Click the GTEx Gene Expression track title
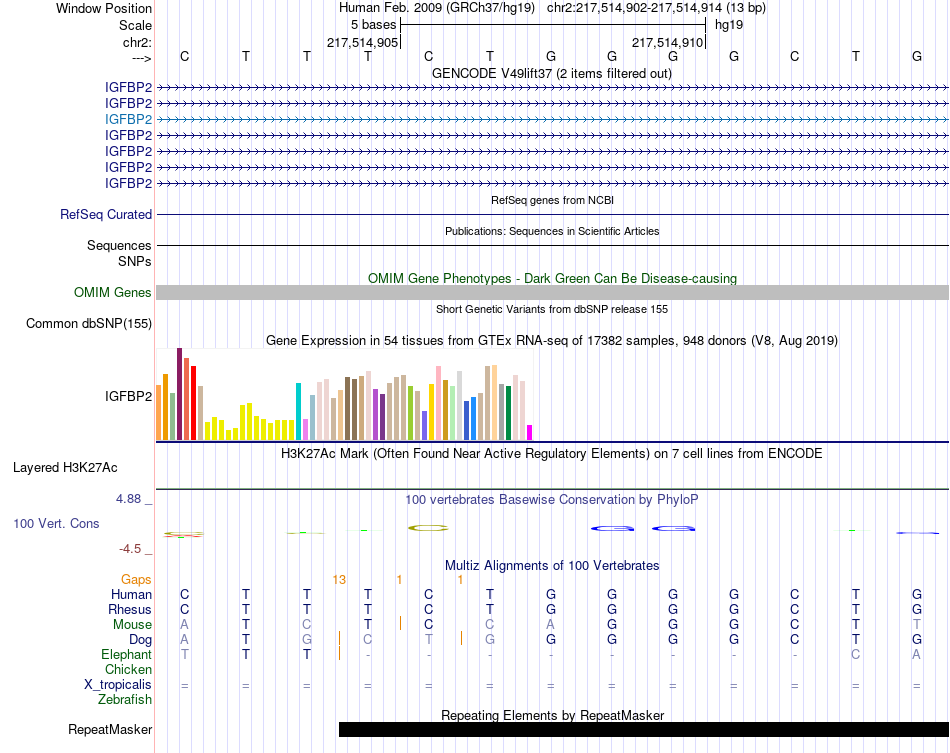This screenshot has width=950, height=753. pos(552,340)
